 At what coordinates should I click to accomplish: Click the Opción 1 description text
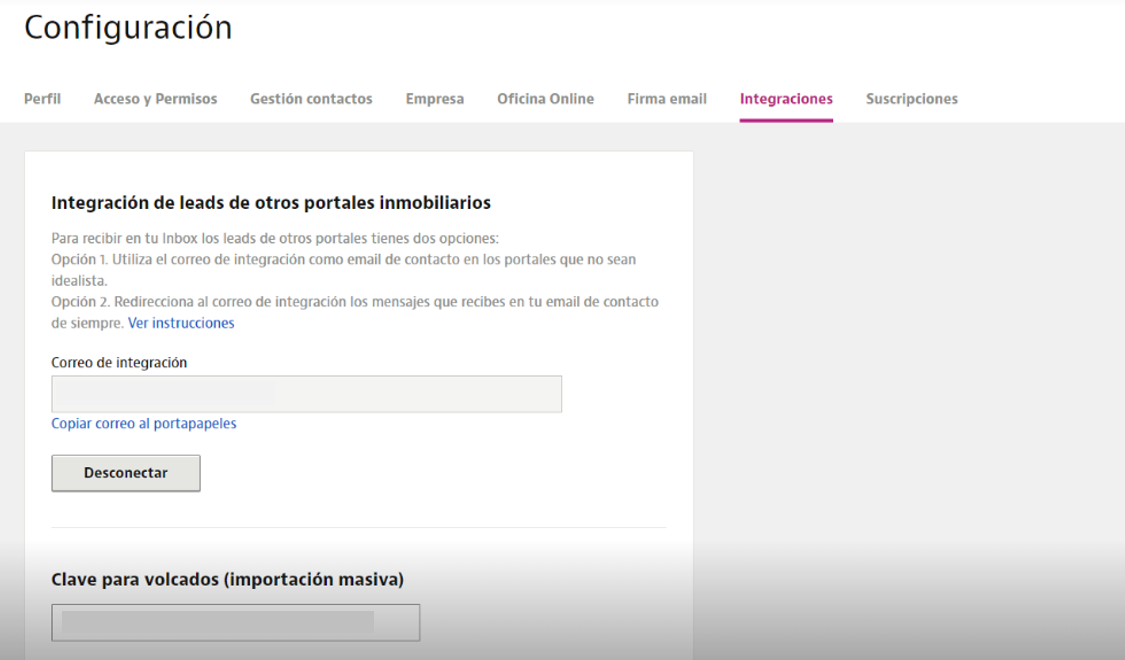(x=343, y=260)
